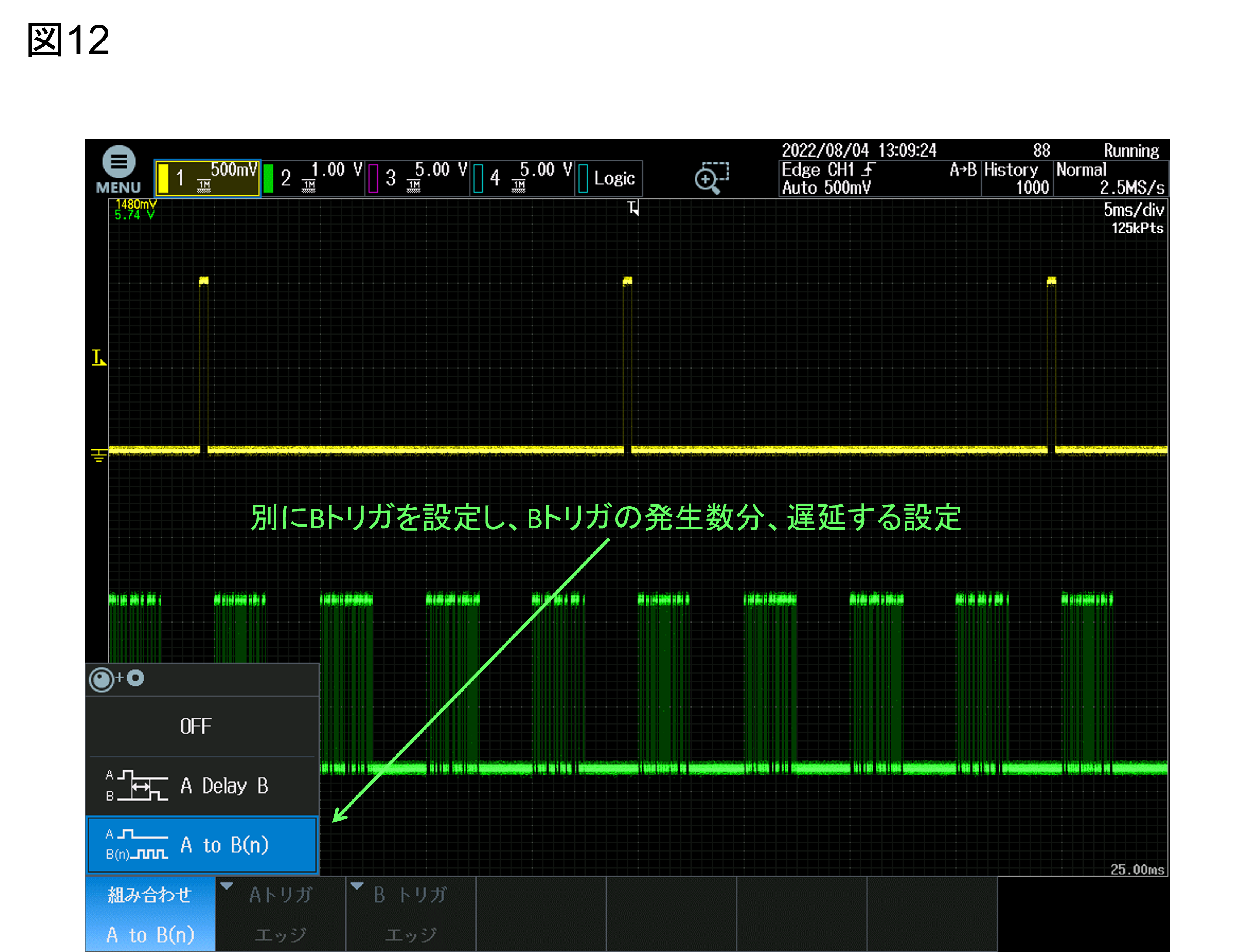Click the jog dial icon in popup
Screen dimensions: 1242x952
[x=102, y=680]
